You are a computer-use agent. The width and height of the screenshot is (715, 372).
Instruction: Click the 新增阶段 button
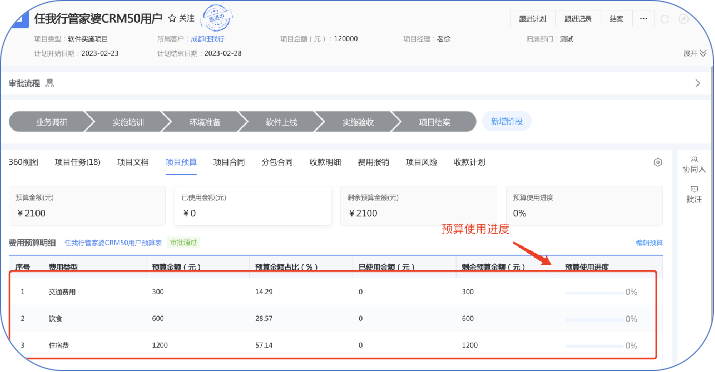point(507,121)
